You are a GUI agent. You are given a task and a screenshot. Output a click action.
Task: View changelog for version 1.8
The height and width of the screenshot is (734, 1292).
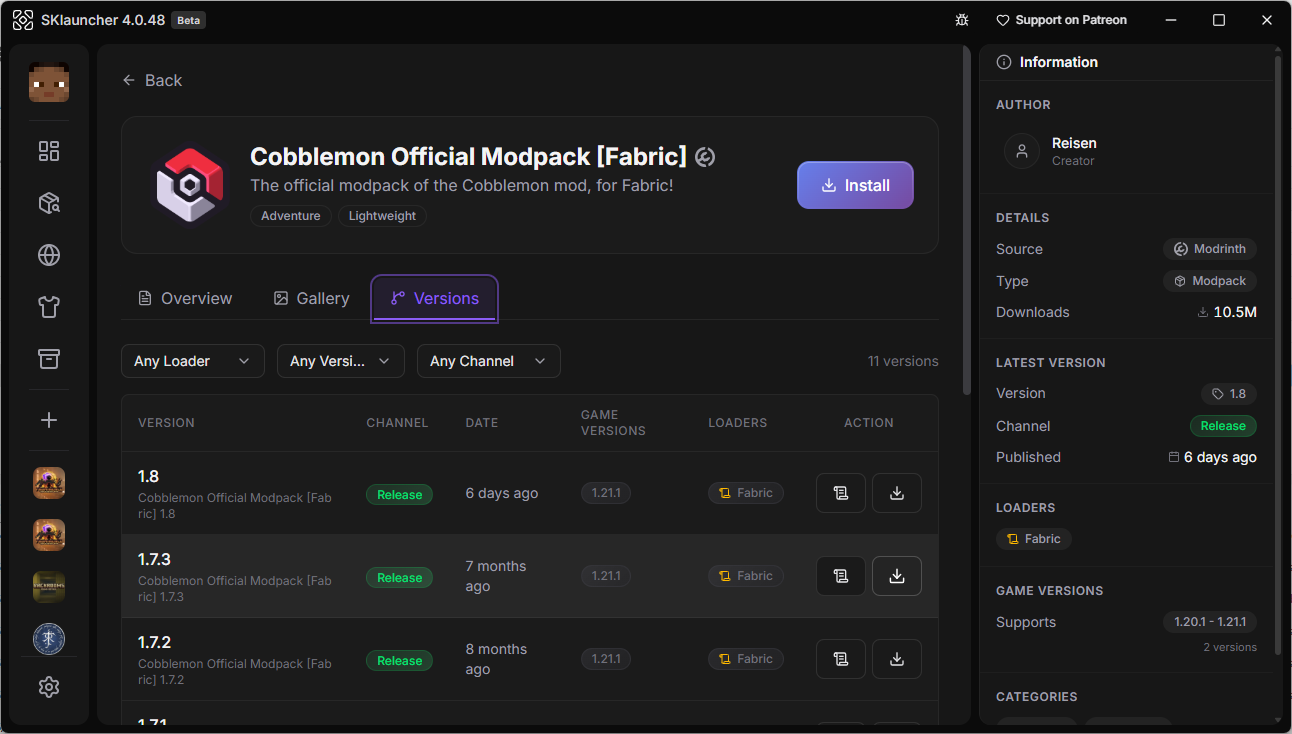[x=841, y=493]
